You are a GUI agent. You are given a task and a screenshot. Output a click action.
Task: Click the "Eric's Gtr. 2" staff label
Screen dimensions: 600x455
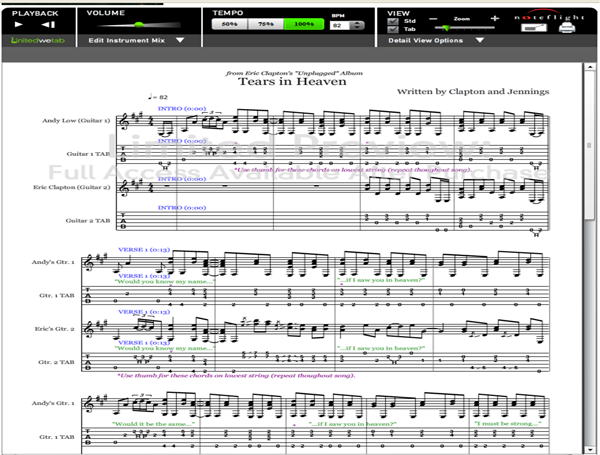click(x=54, y=329)
